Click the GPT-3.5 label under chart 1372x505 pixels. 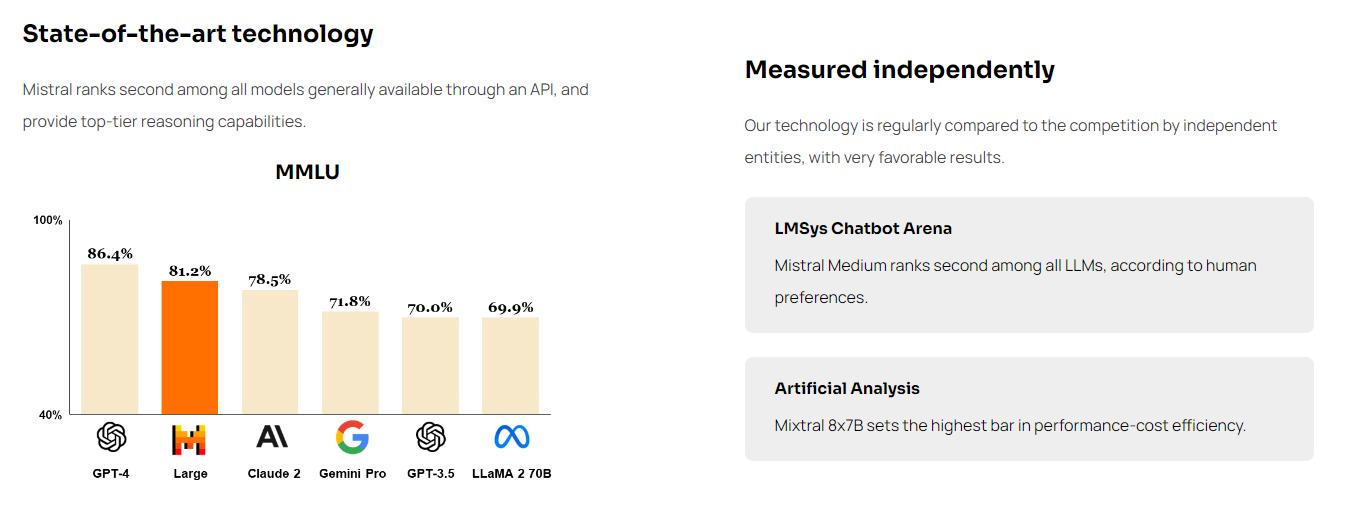pos(430,474)
